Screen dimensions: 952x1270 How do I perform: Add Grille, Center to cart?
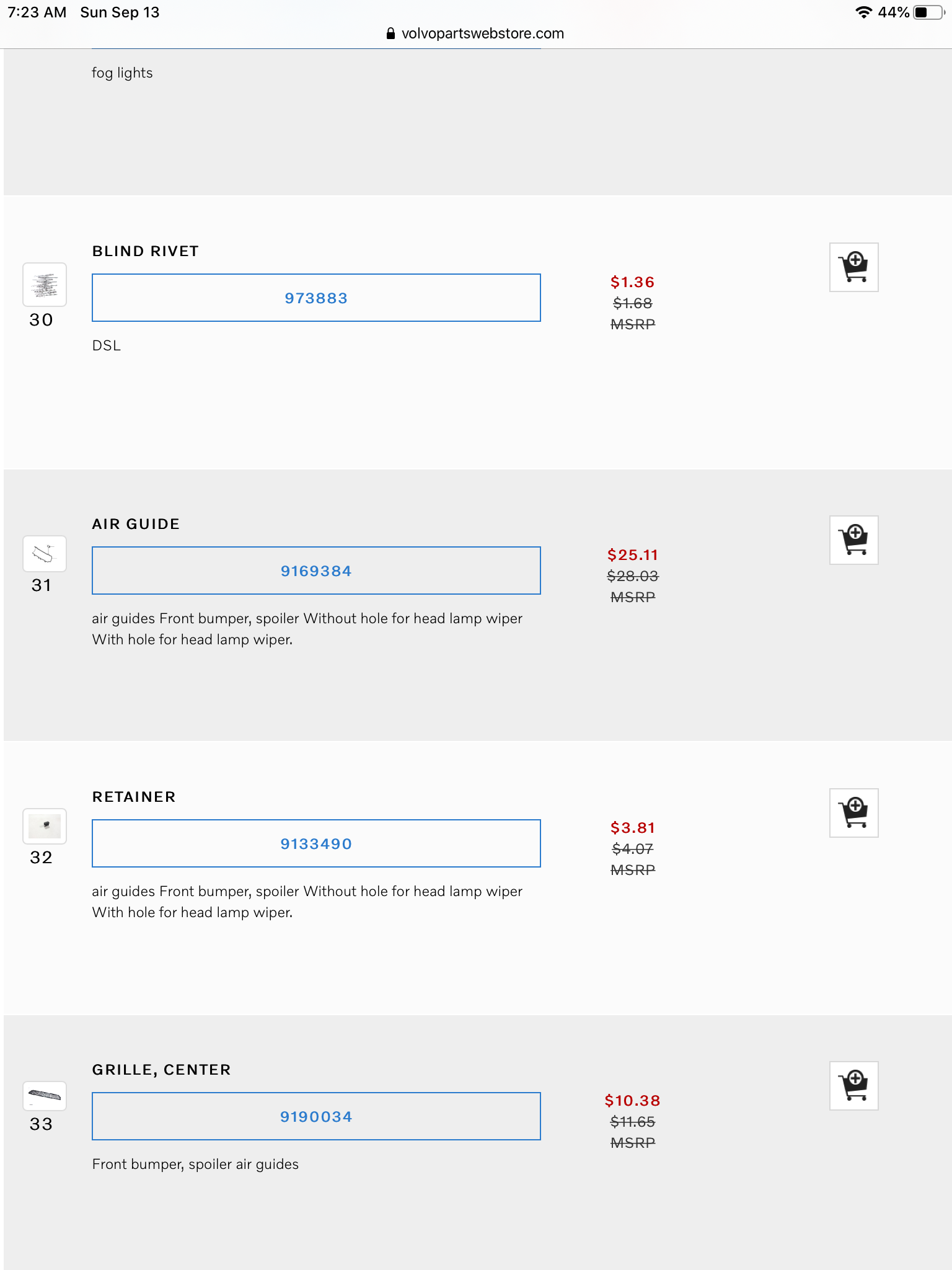(853, 1086)
